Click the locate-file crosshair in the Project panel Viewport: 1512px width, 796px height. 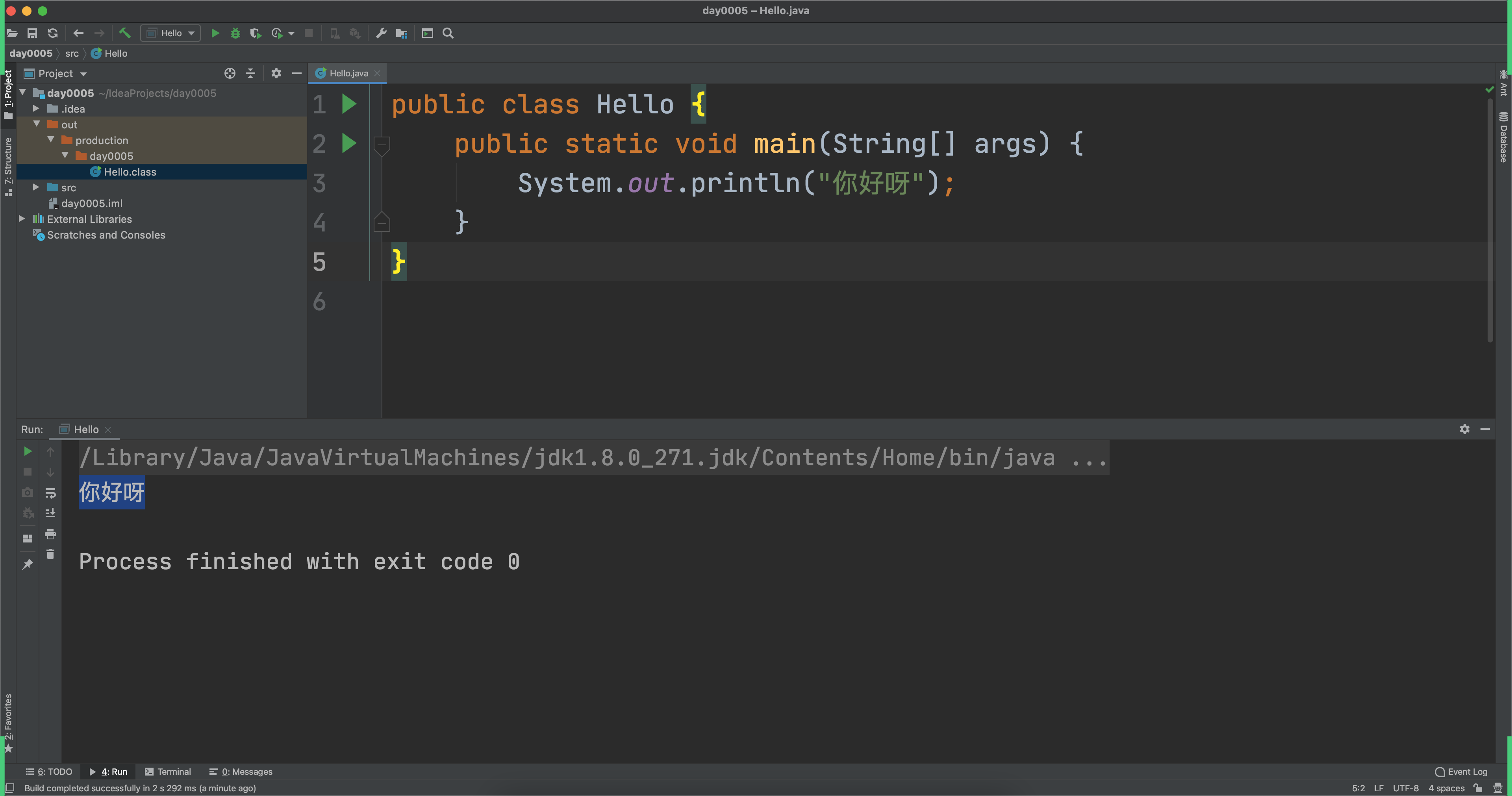pos(230,73)
